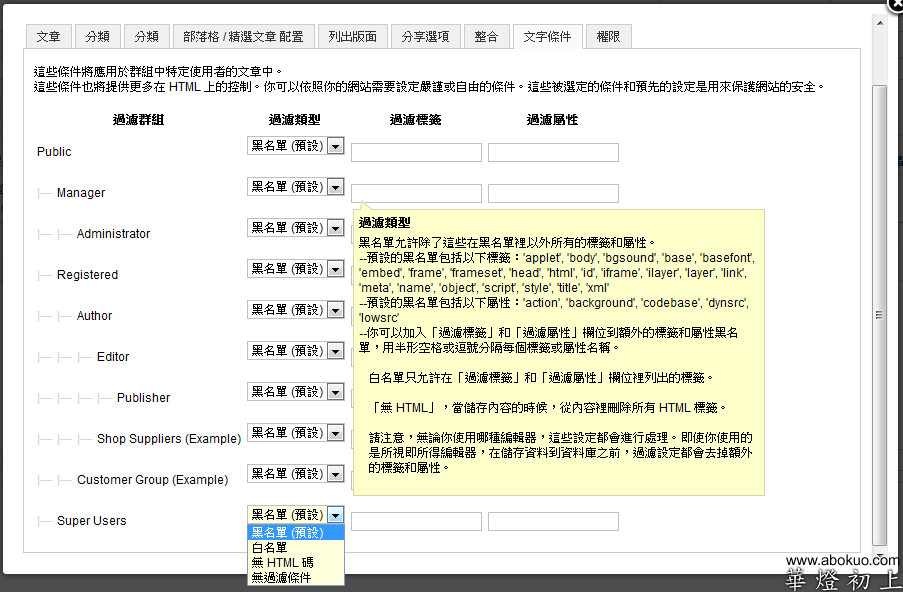Open the Registered filter type dropdown

click(295, 269)
